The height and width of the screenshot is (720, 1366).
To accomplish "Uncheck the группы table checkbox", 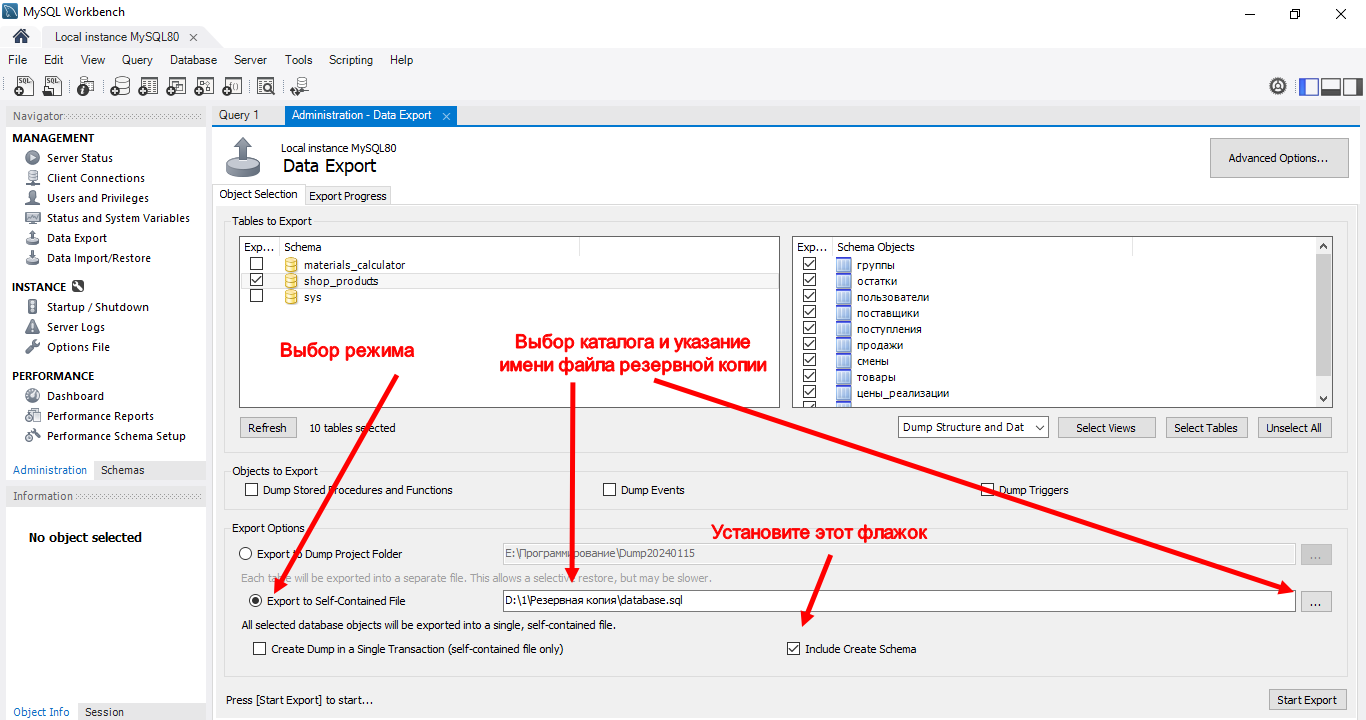I will (x=810, y=265).
